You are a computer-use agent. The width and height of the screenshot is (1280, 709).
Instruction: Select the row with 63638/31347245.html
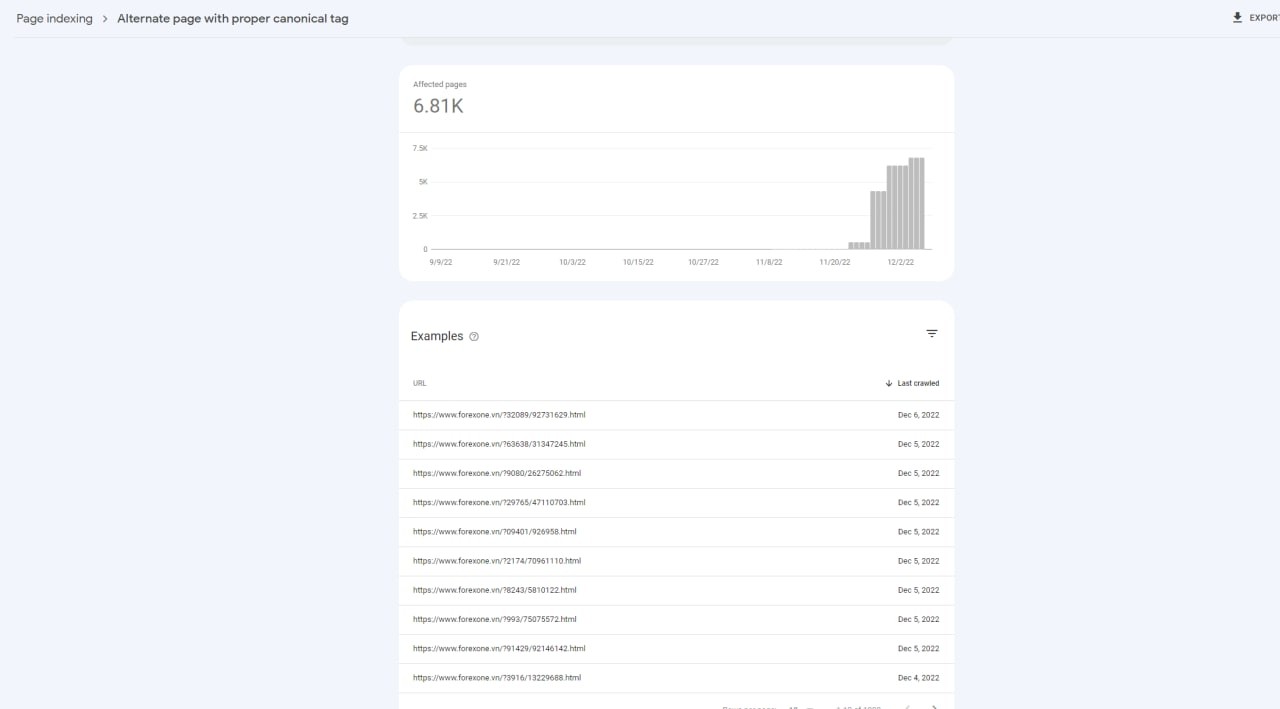[x=499, y=444]
